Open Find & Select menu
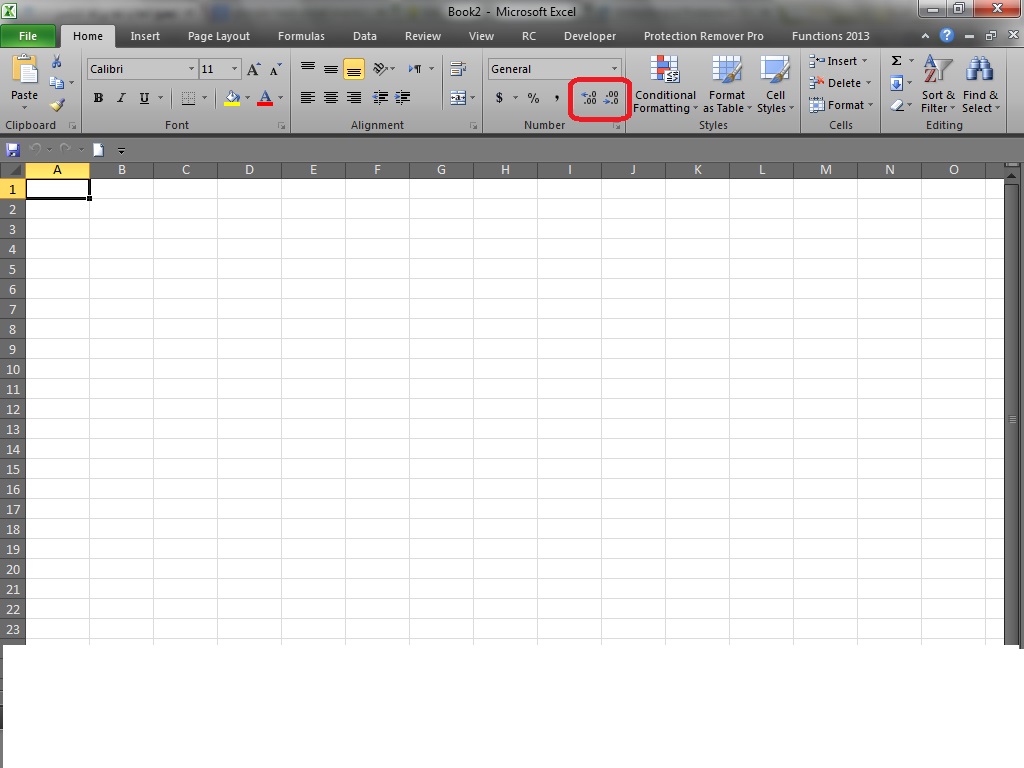 coord(980,85)
